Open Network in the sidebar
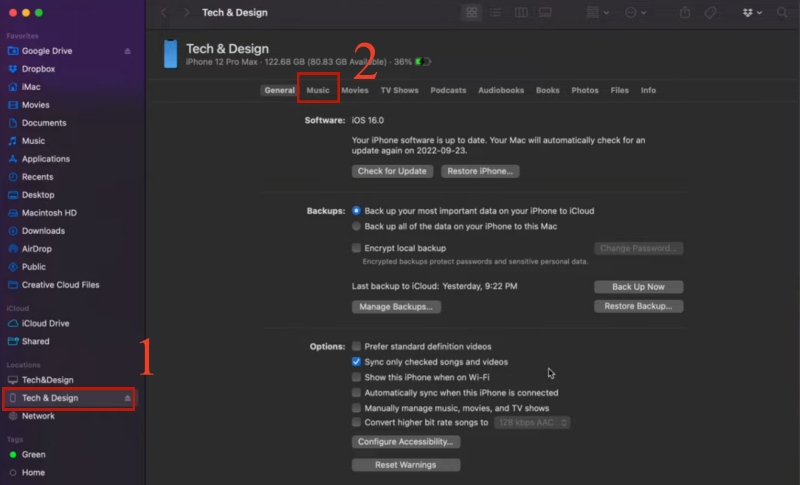 point(38,416)
